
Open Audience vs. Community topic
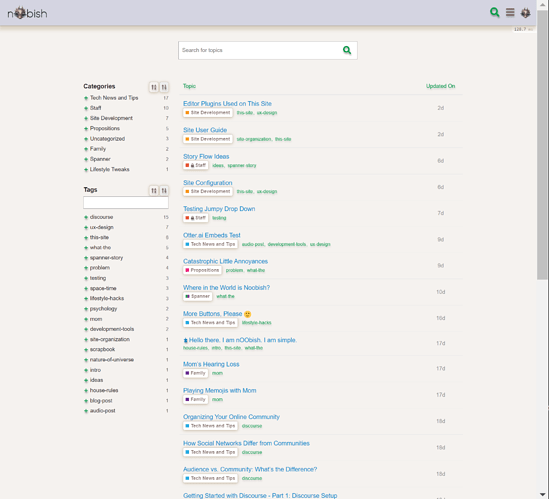[x=250, y=469]
